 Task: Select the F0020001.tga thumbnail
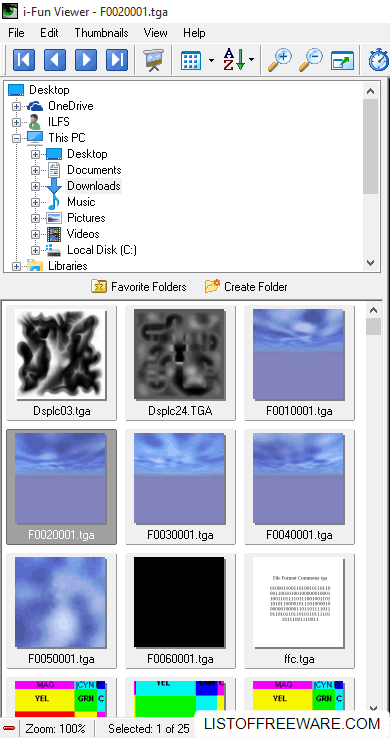click(61, 487)
